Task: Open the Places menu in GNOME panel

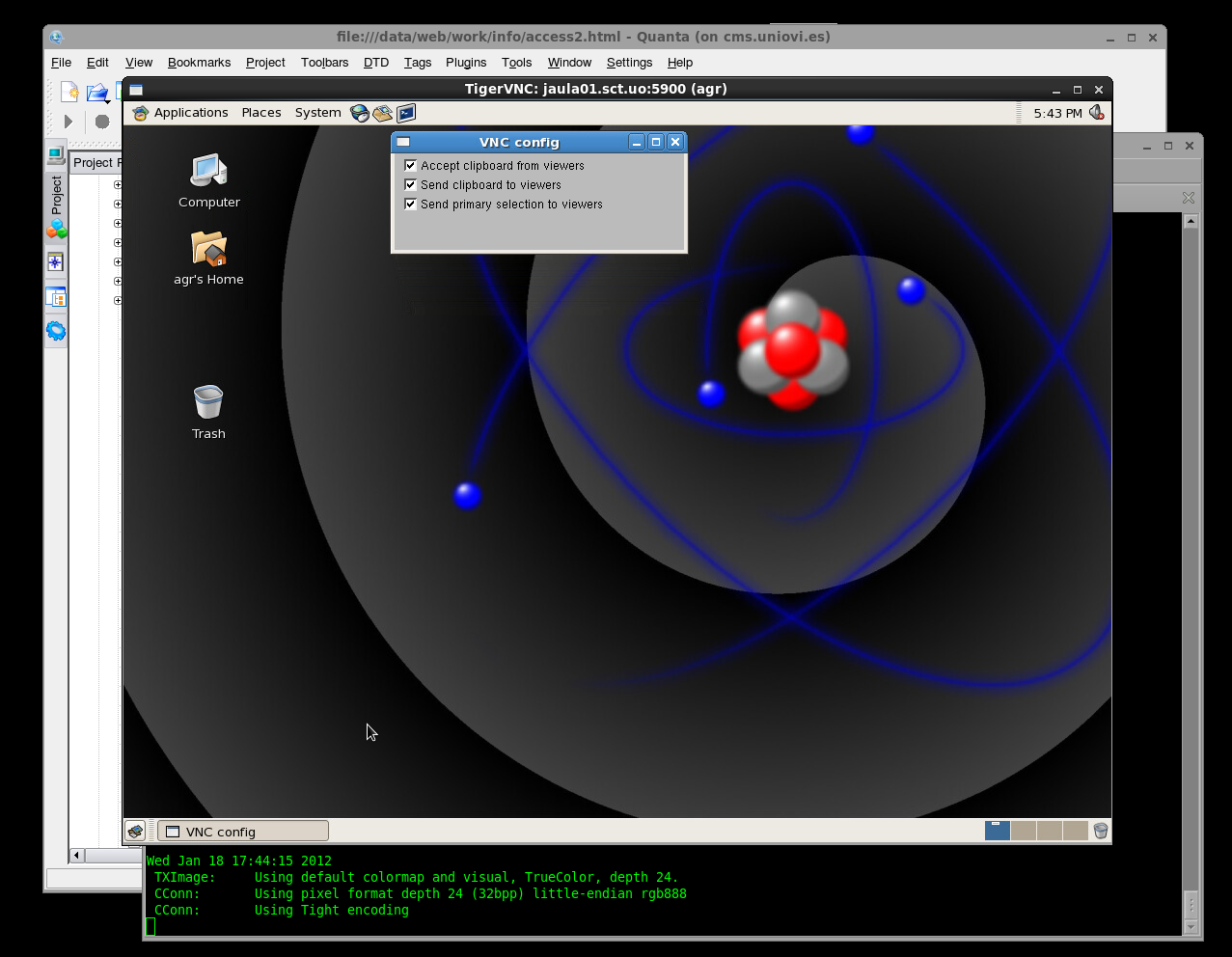Action: click(261, 113)
